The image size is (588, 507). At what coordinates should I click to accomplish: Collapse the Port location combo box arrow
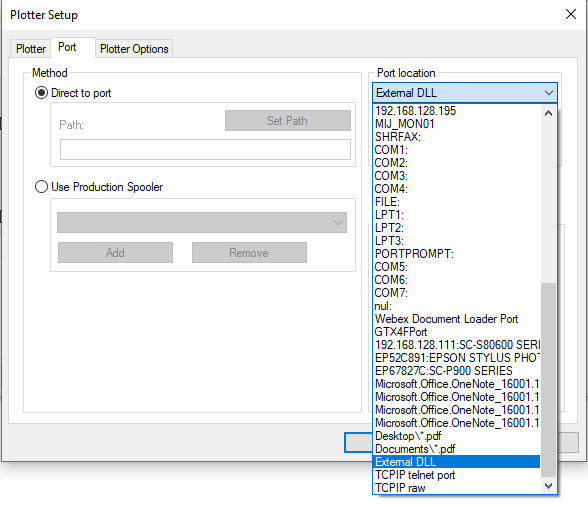pyautogui.click(x=549, y=93)
